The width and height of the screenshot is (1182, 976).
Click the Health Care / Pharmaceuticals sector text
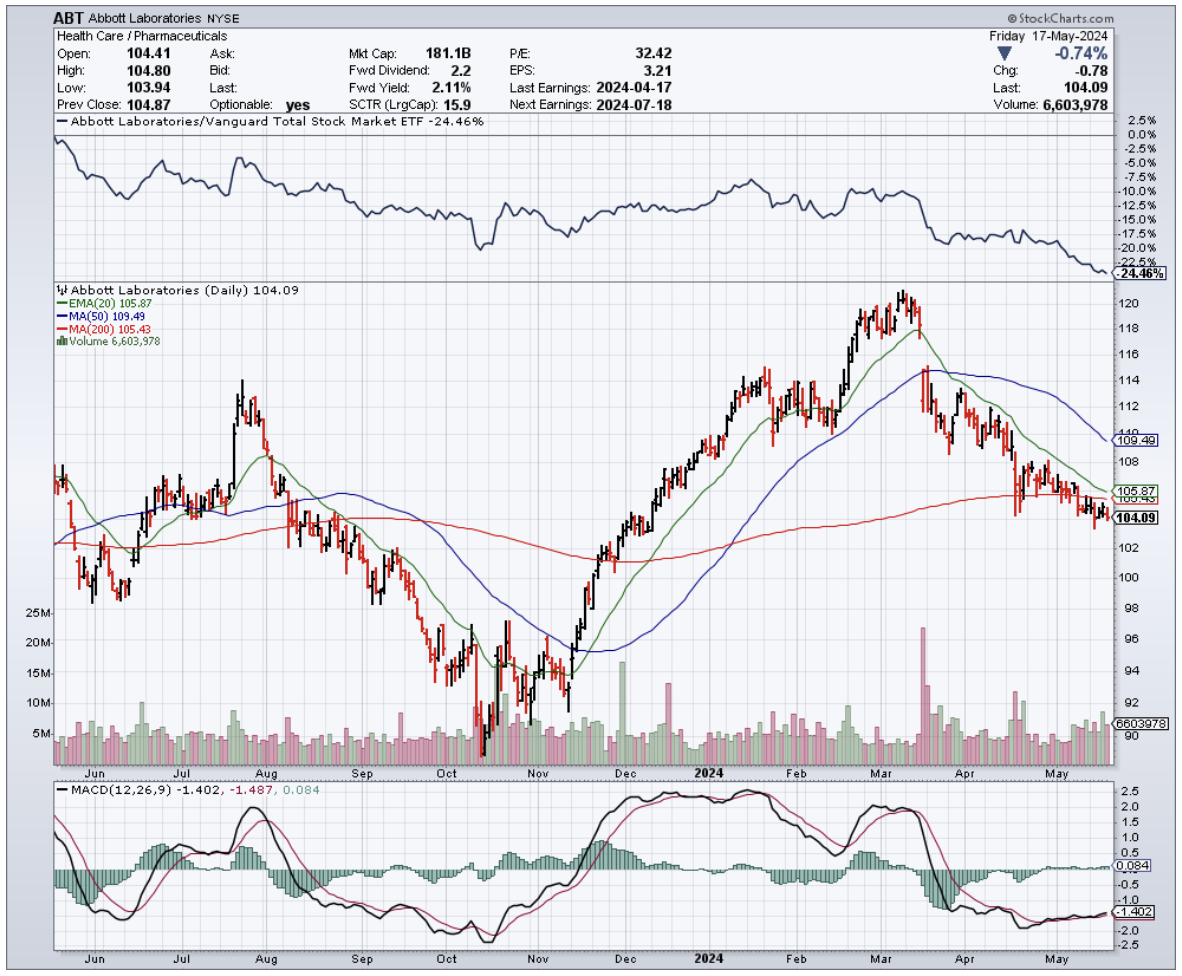[142, 36]
